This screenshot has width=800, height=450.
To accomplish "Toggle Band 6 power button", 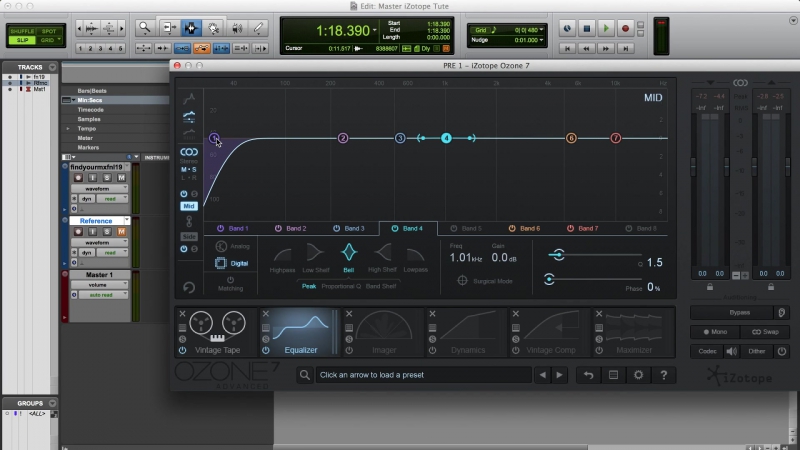I will (512, 229).
